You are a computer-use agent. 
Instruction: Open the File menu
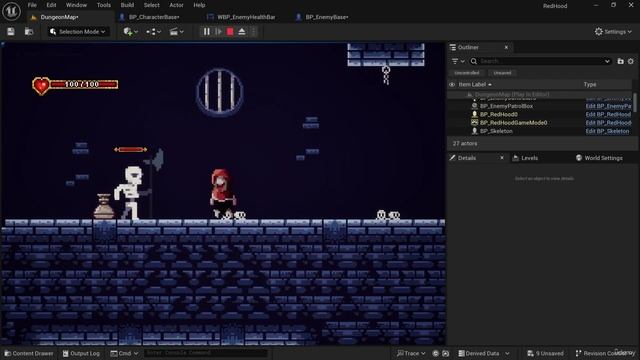coord(32,5)
